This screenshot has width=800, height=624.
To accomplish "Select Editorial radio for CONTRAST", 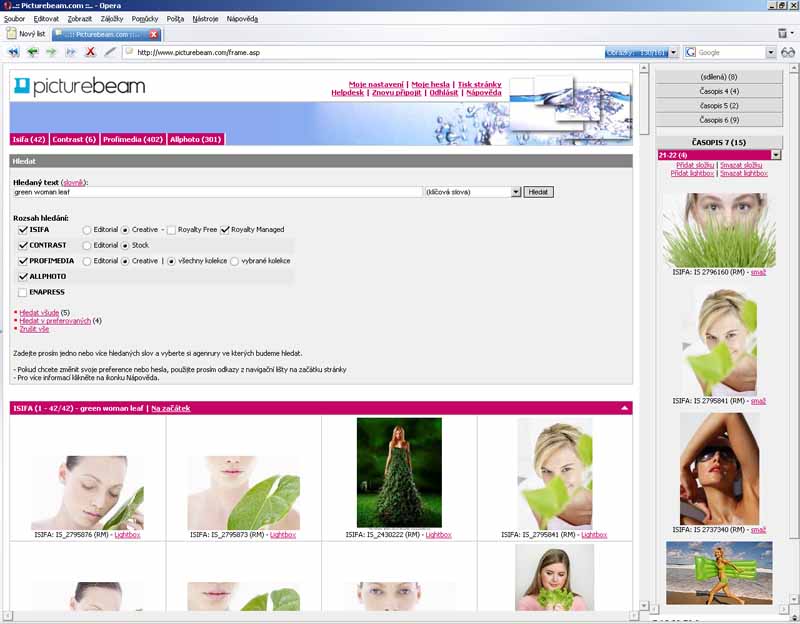I will tap(87, 245).
